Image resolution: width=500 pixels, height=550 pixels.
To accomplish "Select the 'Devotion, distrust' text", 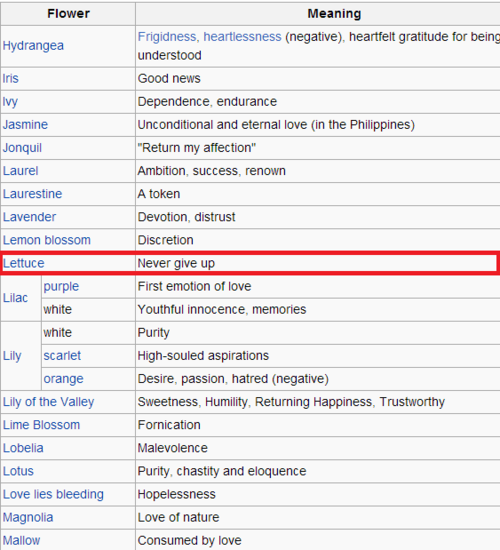I will 186,217.
